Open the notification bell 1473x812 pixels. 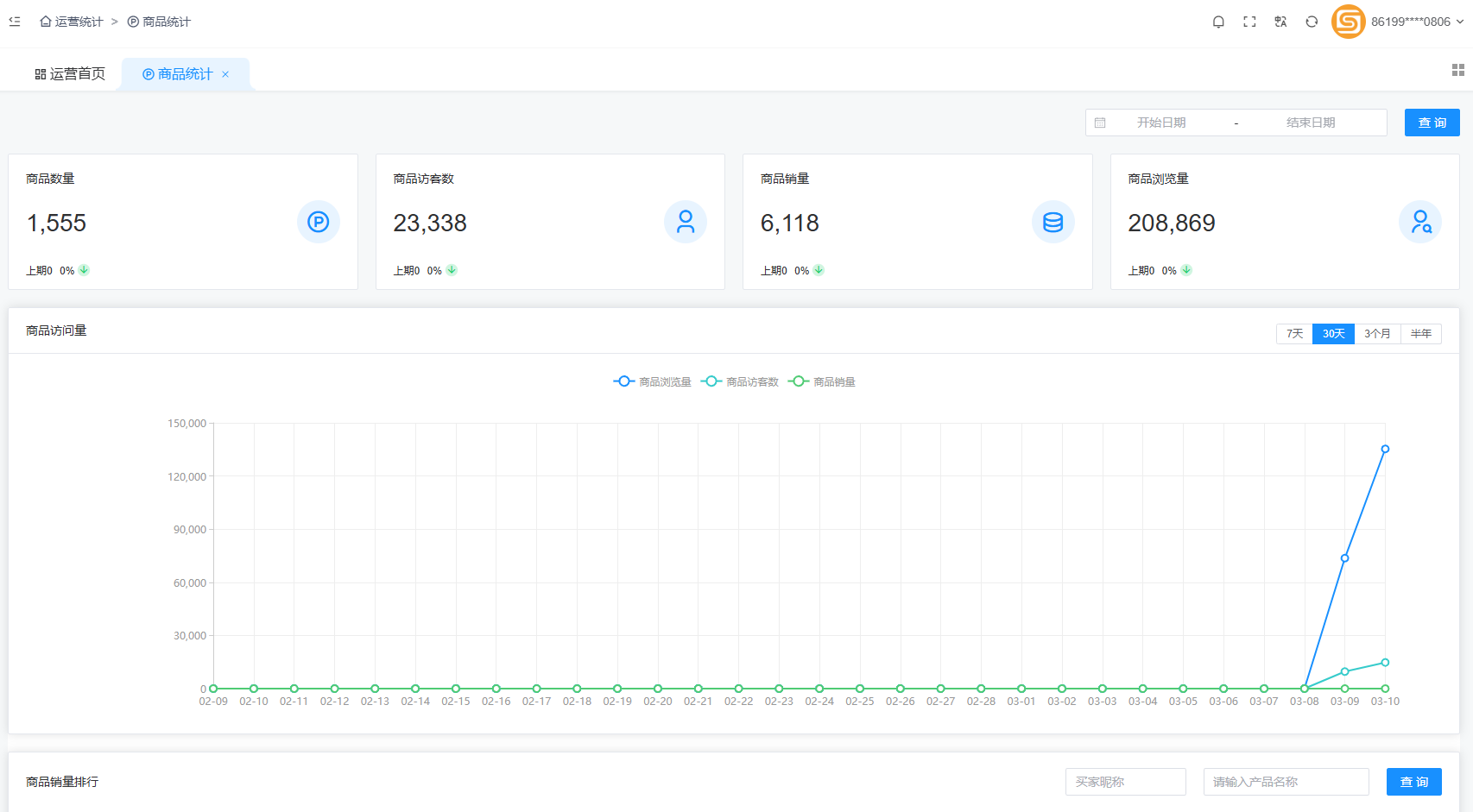(1218, 22)
